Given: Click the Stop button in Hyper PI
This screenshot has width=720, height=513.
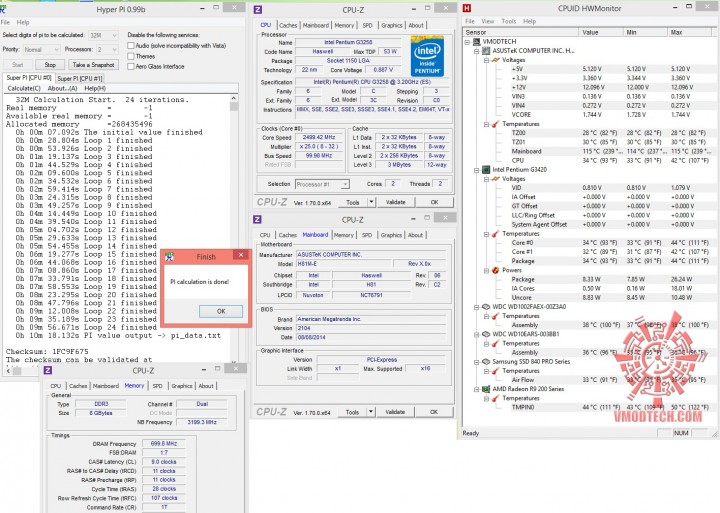Looking at the screenshot, I should click(x=50, y=65).
